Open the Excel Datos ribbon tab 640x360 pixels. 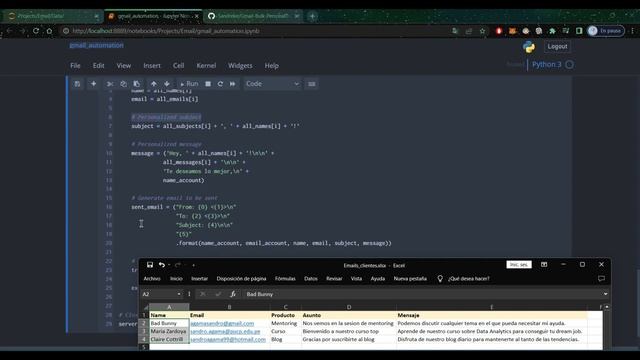pyautogui.click(x=311, y=278)
